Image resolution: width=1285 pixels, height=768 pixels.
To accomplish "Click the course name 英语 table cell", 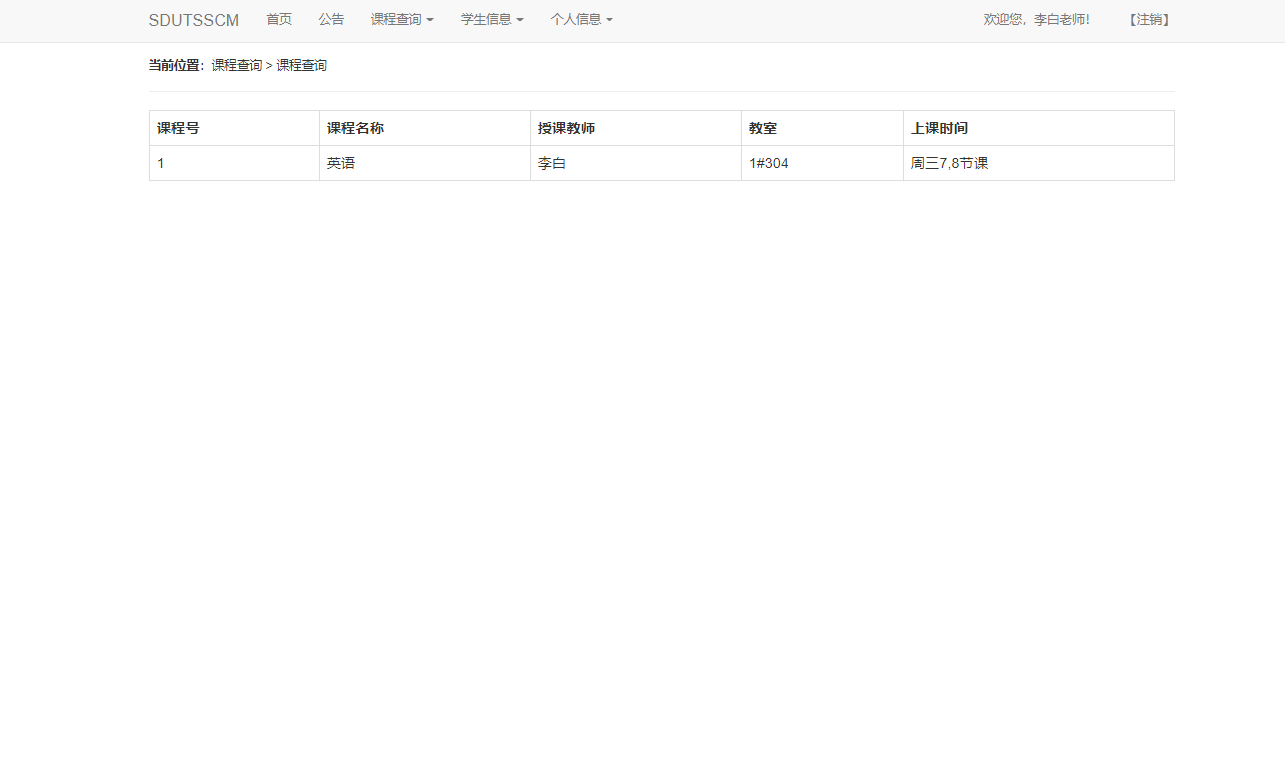I will pyautogui.click(x=340, y=162).
